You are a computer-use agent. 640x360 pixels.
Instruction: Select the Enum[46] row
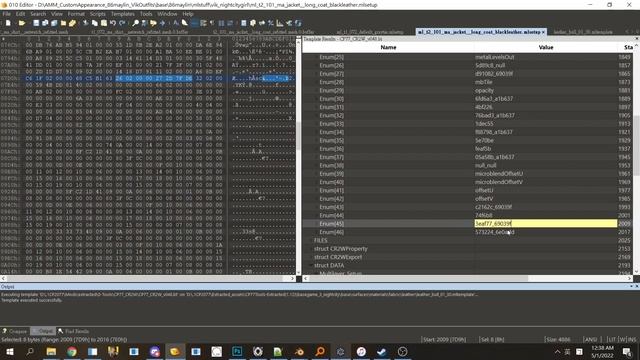pos(469,232)
